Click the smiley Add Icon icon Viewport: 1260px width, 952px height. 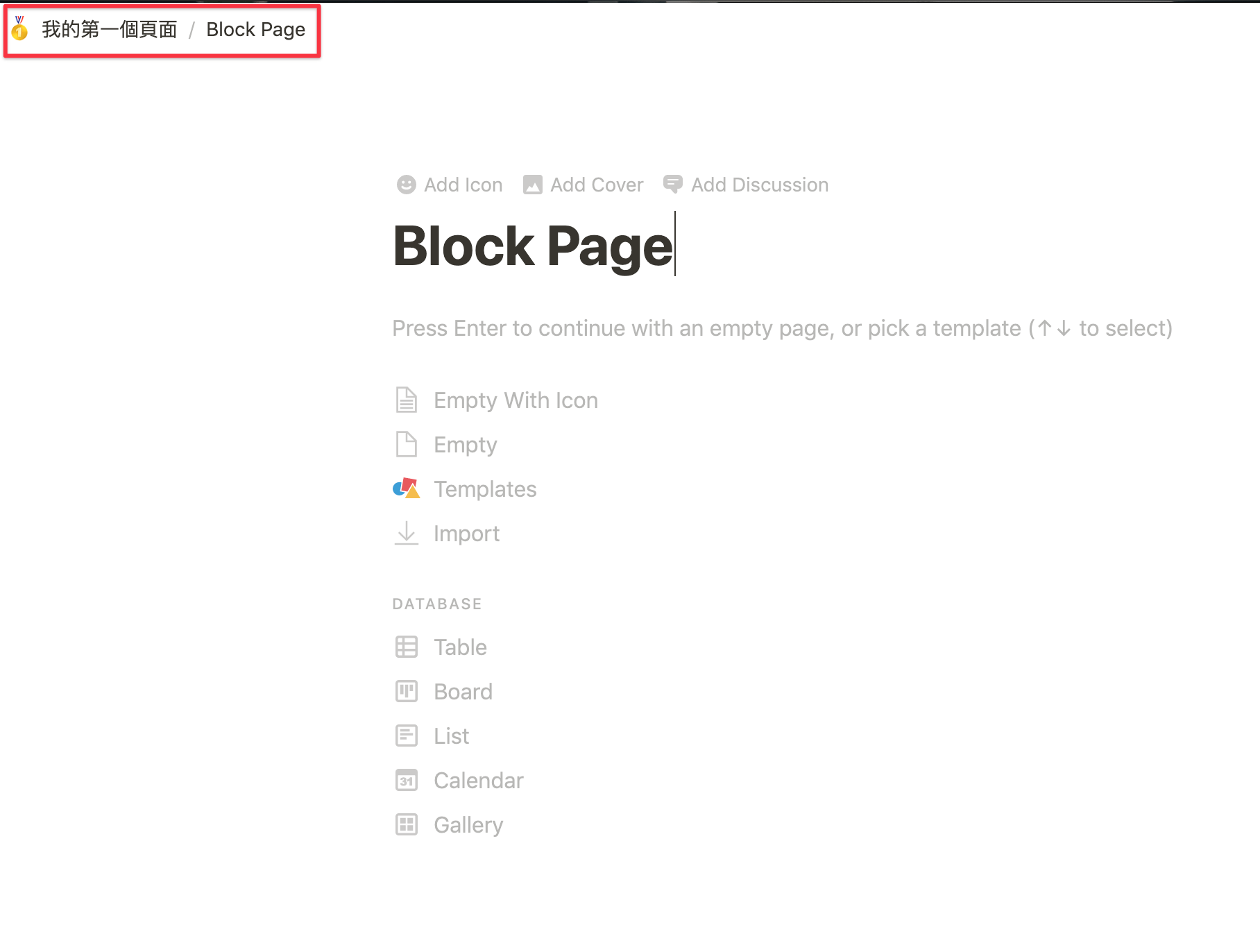coord(406,185)
